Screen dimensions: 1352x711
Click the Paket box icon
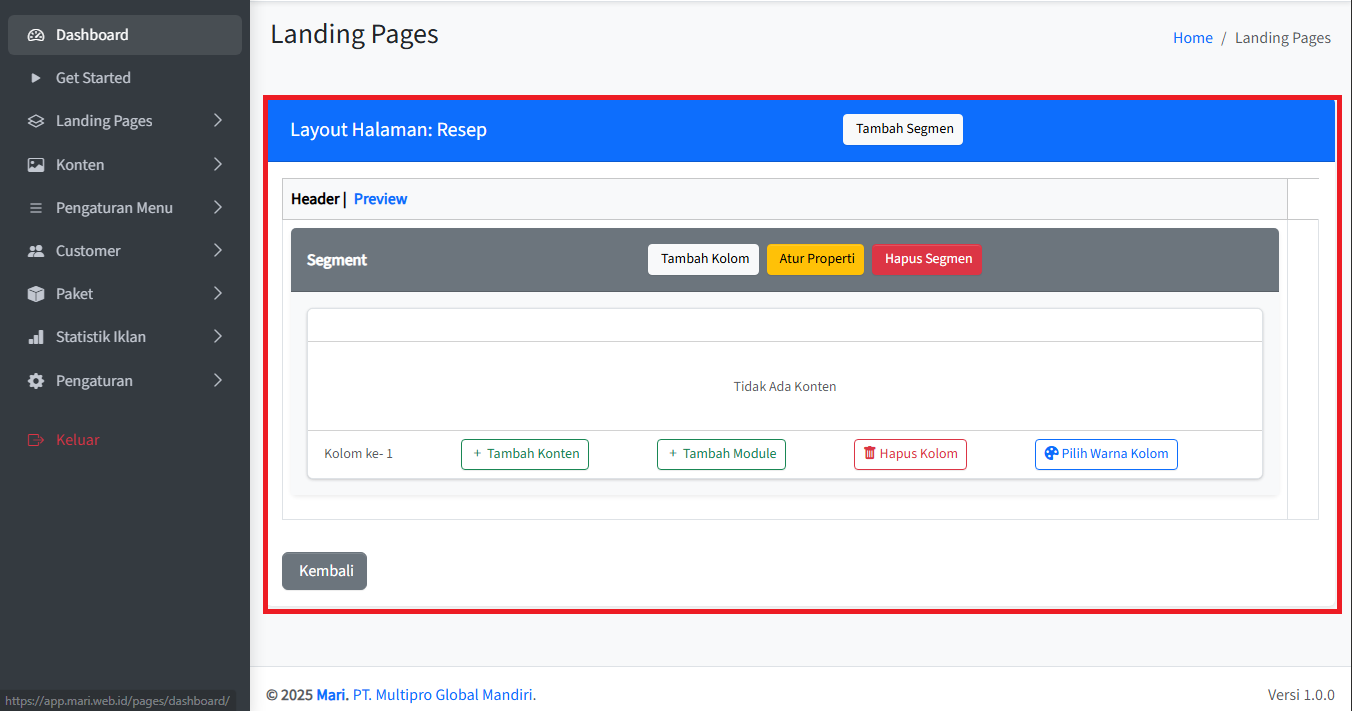click(x=36, y=294)
